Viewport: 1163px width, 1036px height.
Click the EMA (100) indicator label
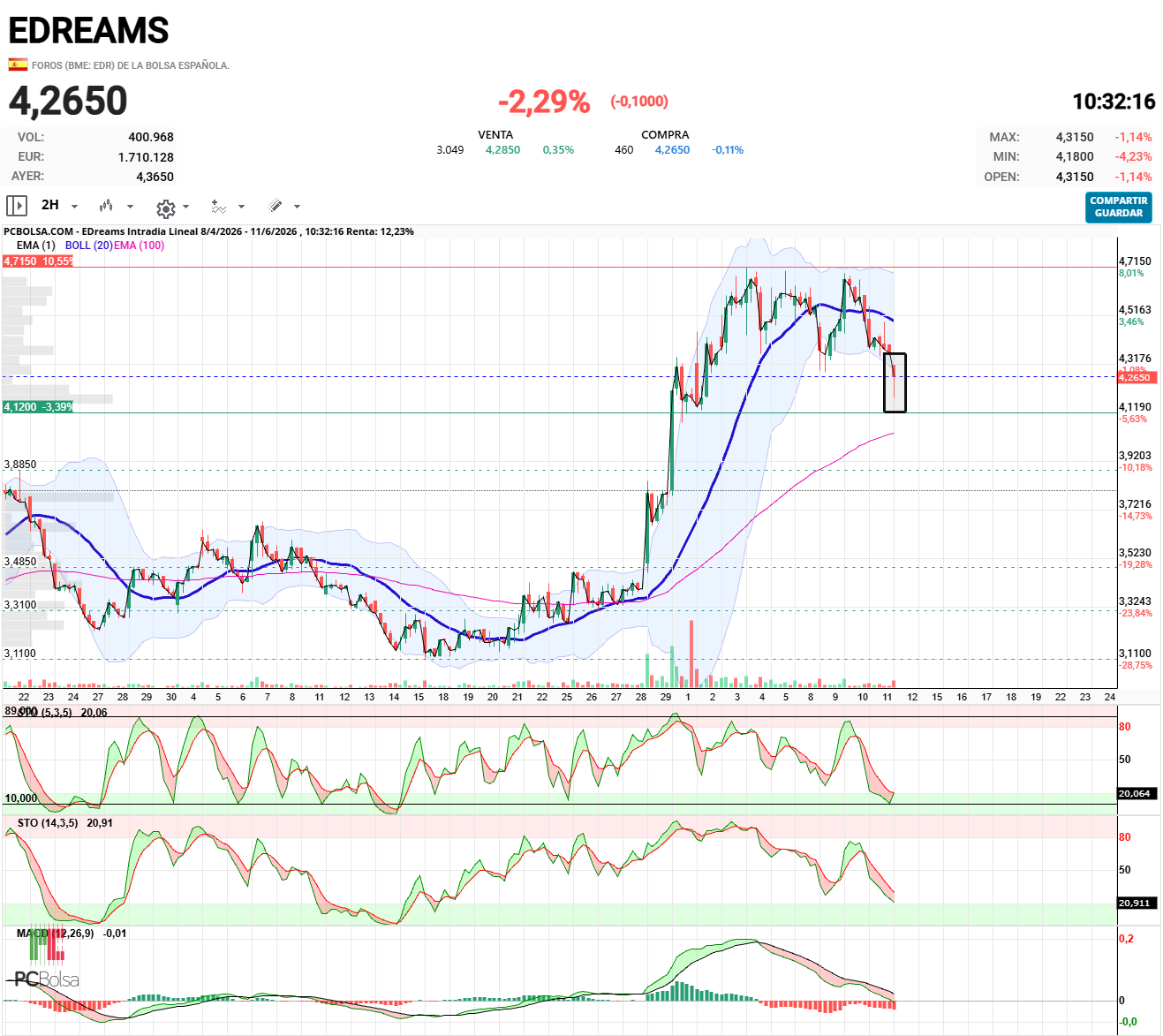click(140, 246)
